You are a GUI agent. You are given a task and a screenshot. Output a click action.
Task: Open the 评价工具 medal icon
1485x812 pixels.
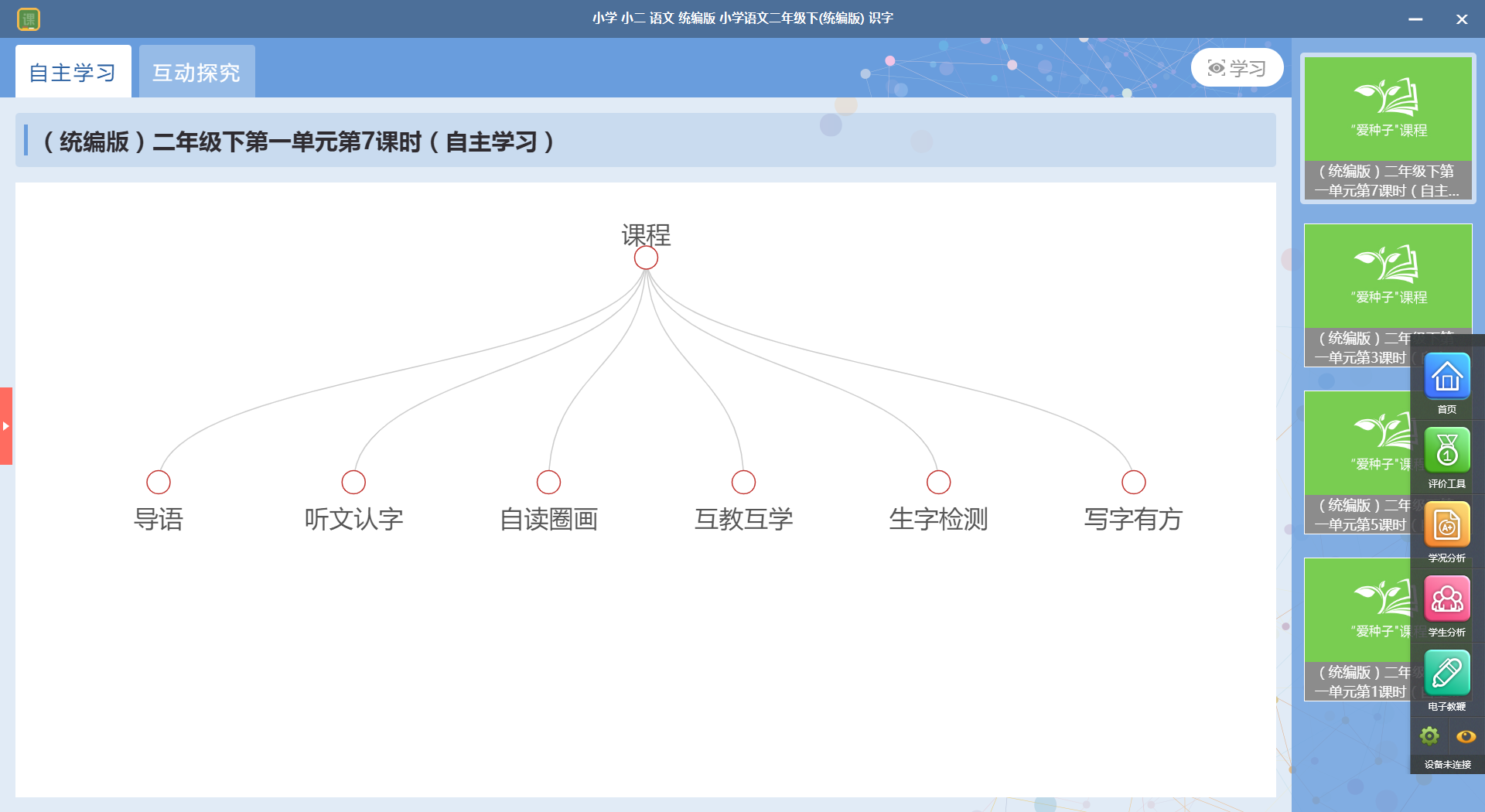[1446, 451]
